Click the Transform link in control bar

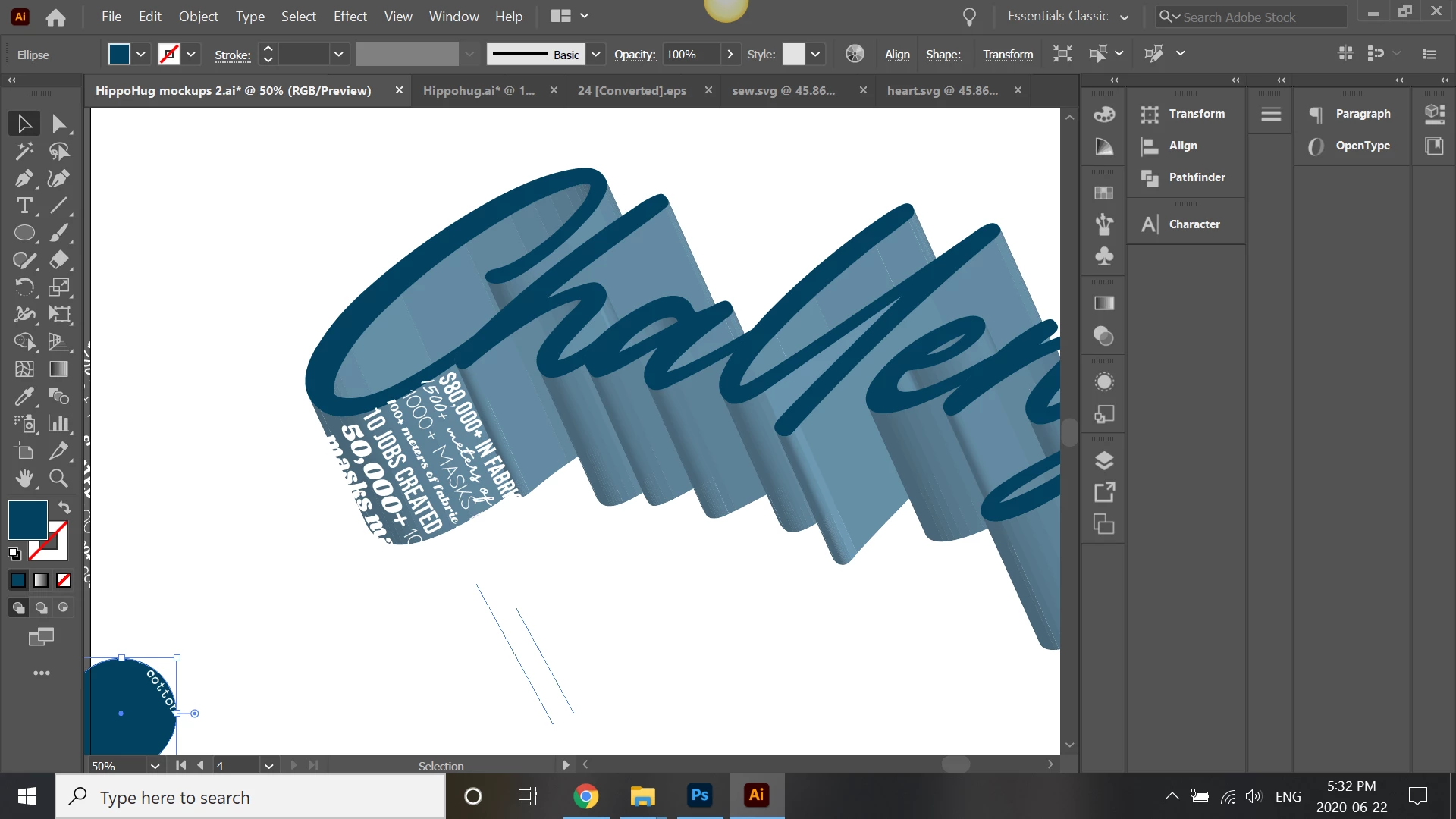coord(1008,54)
